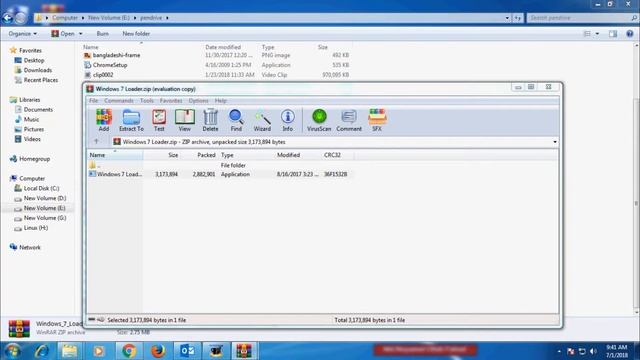Add a Comment to the archive
This screenshot has height=360, width=640.
point(349,120)
